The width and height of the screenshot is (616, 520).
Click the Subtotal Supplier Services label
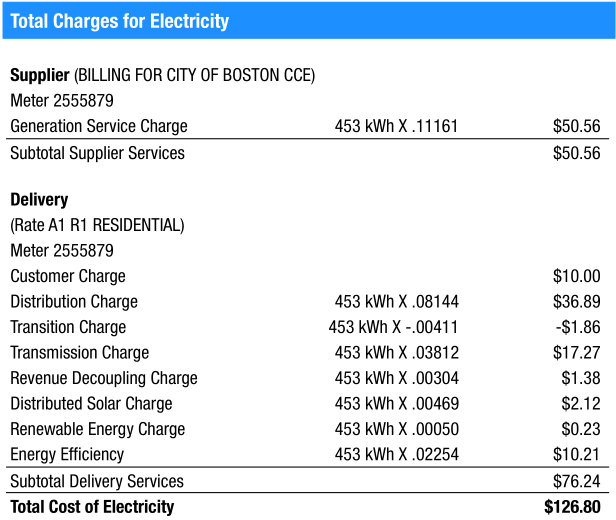coord(97,153)
